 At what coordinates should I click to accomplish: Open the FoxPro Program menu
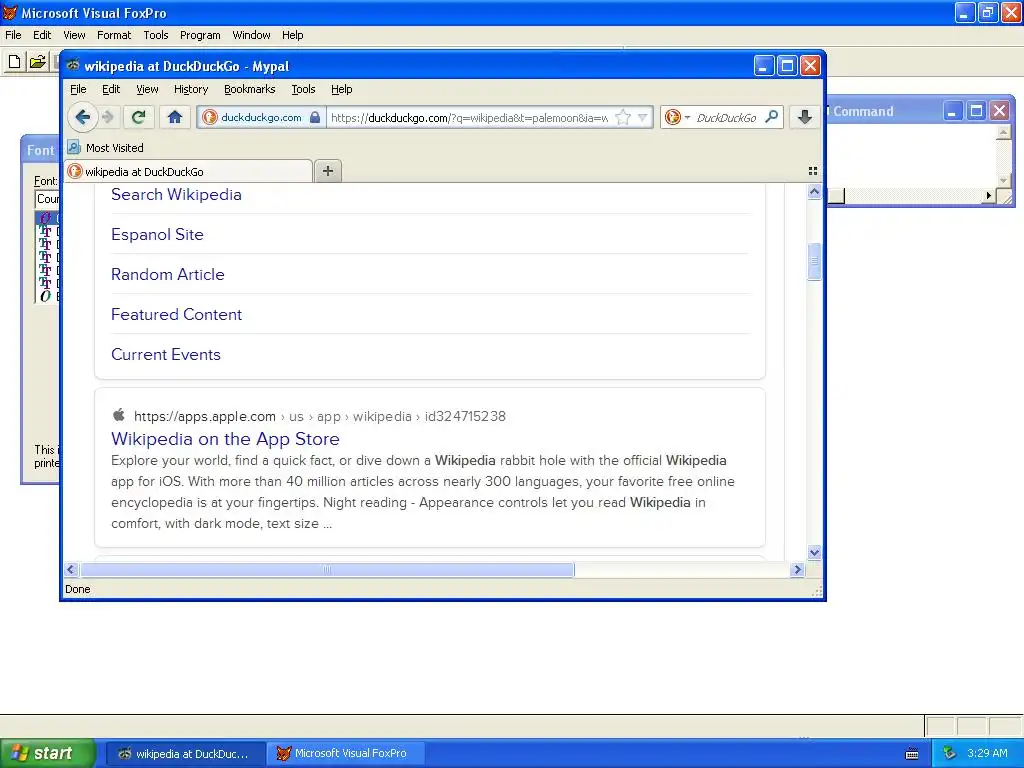coord(200,35)
